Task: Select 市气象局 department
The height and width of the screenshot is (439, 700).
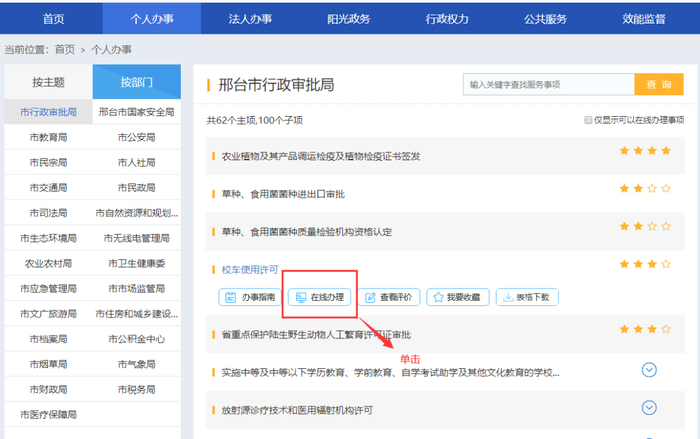Action: pyautogui.click(x=137, y=364)
